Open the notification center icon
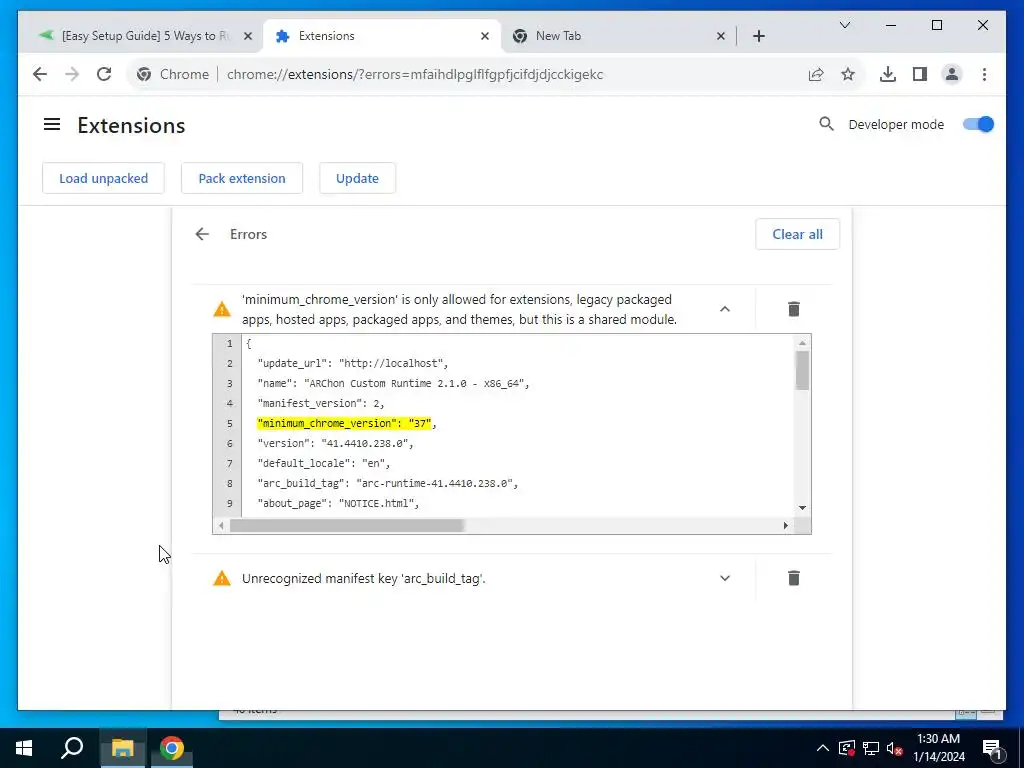 (x=991, y=748)
